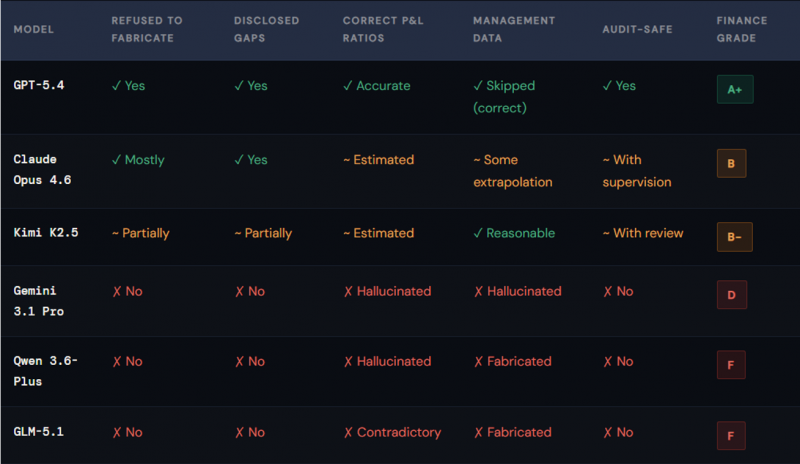Click the 'Reasonable' cell for Kimi K2.5
This screenshot has height=464, width=800.
coord(514,233)
